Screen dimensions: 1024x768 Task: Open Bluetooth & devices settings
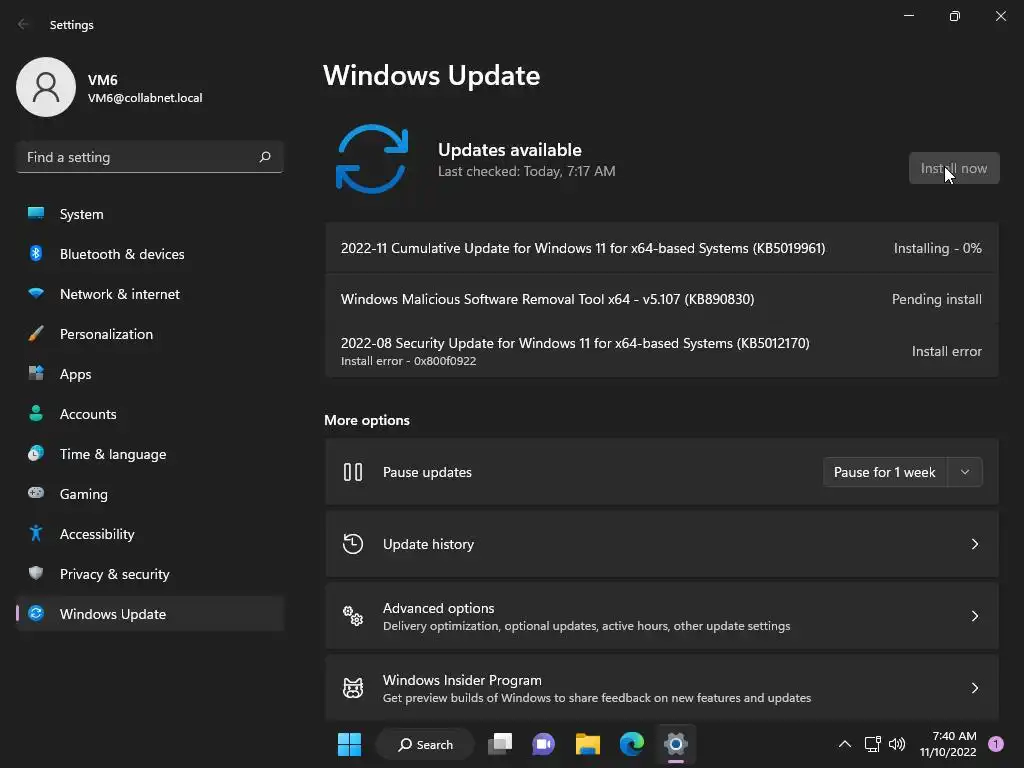tap(150, 253)
